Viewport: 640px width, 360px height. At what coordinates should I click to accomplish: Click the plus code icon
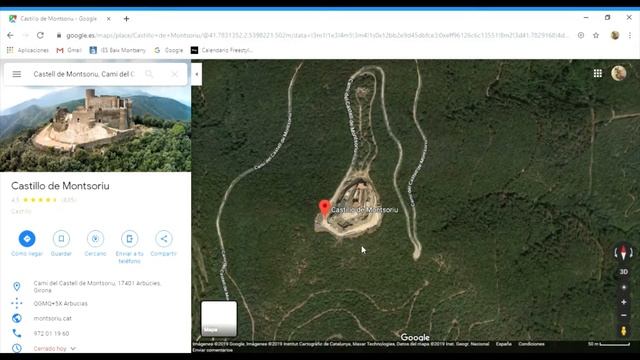17,303
